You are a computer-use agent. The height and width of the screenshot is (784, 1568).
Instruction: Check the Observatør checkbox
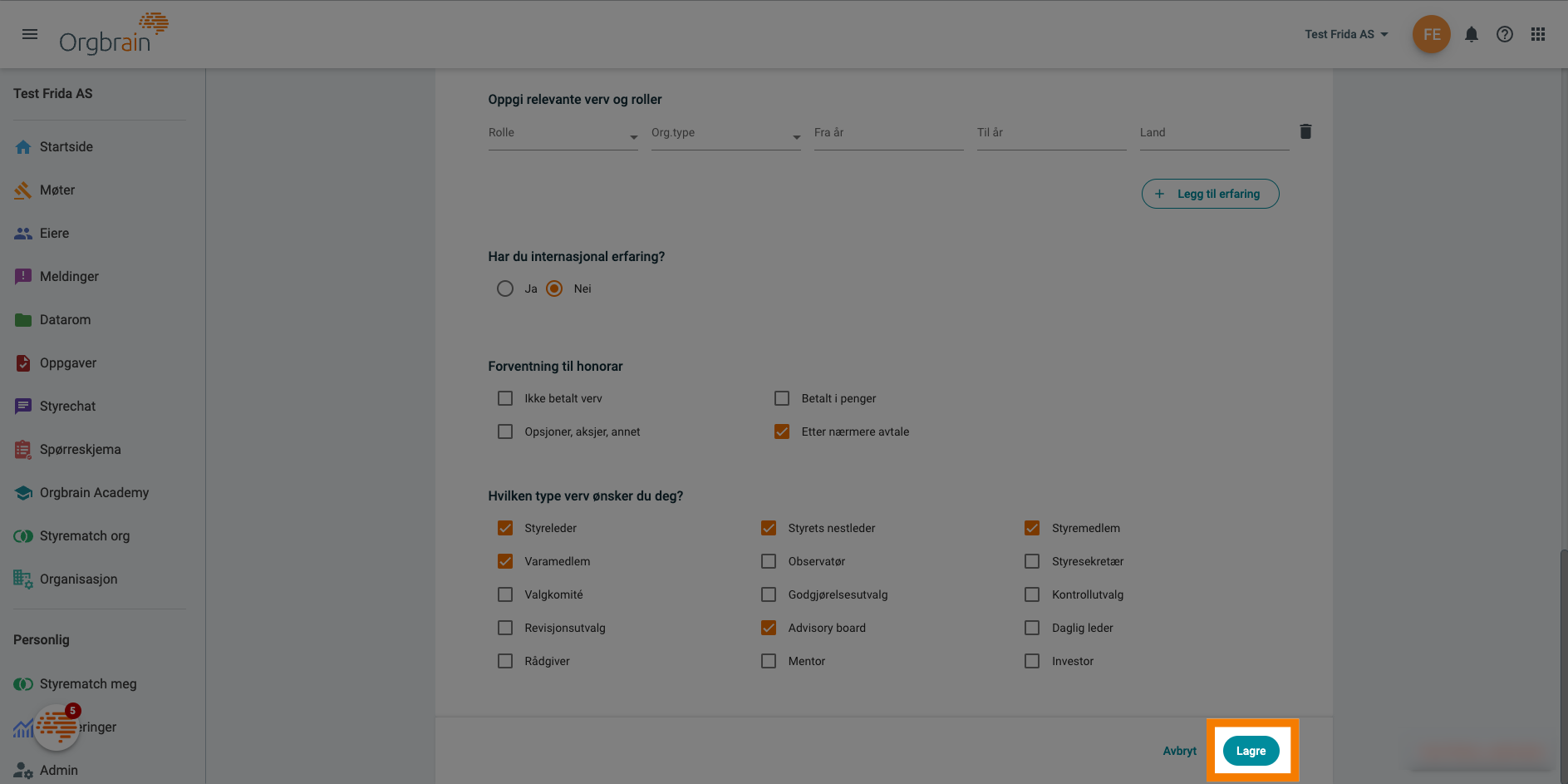pyautogui.click(x=769, y=561)
